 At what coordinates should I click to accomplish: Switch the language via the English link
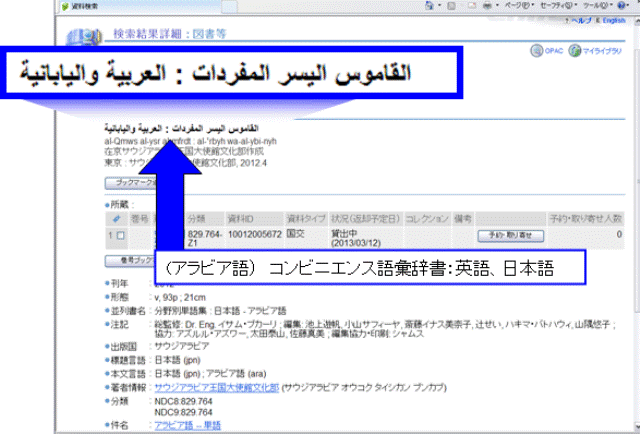(614, 20)
